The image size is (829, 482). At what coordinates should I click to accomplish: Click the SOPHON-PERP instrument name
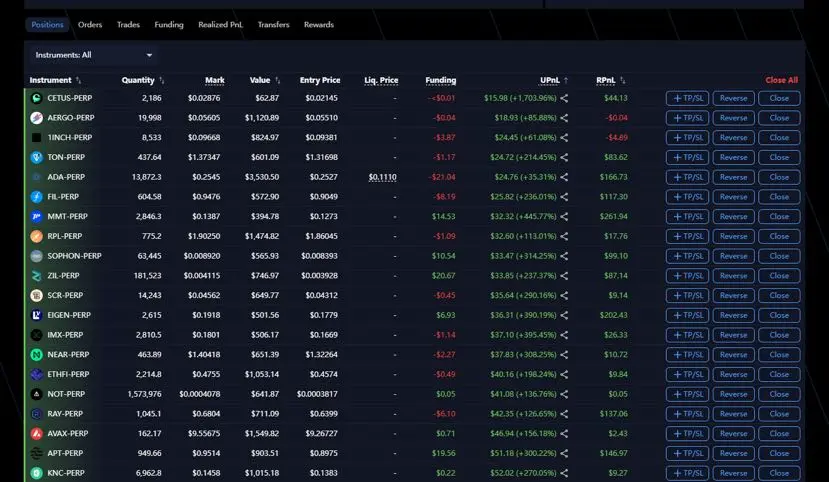74,256
